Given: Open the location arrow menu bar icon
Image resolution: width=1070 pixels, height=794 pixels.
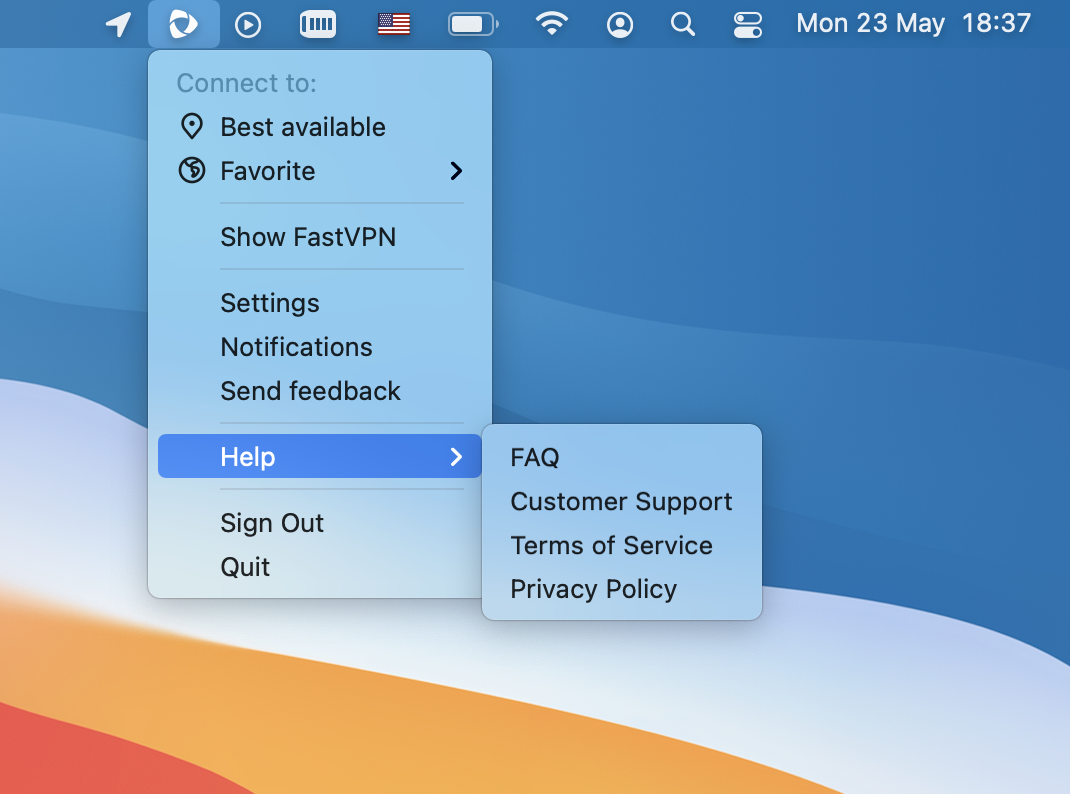Looking at the screenshot, I should click(x=118, y=25).
